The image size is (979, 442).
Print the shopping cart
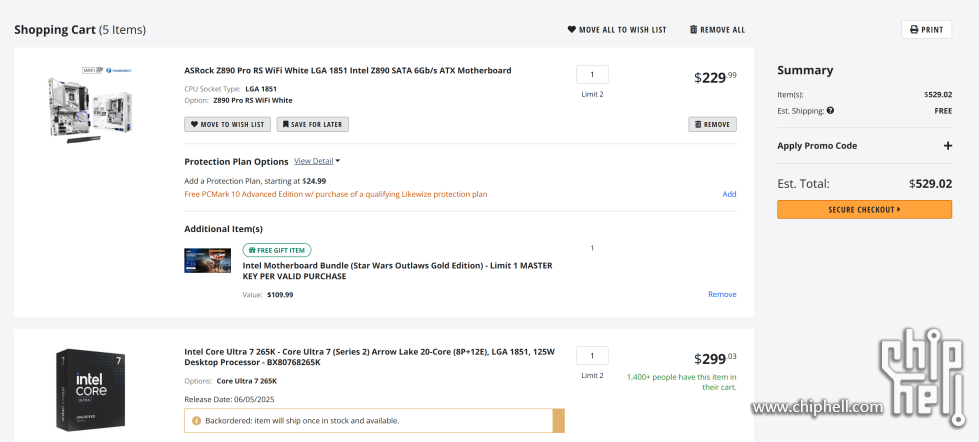coord(926,29)
